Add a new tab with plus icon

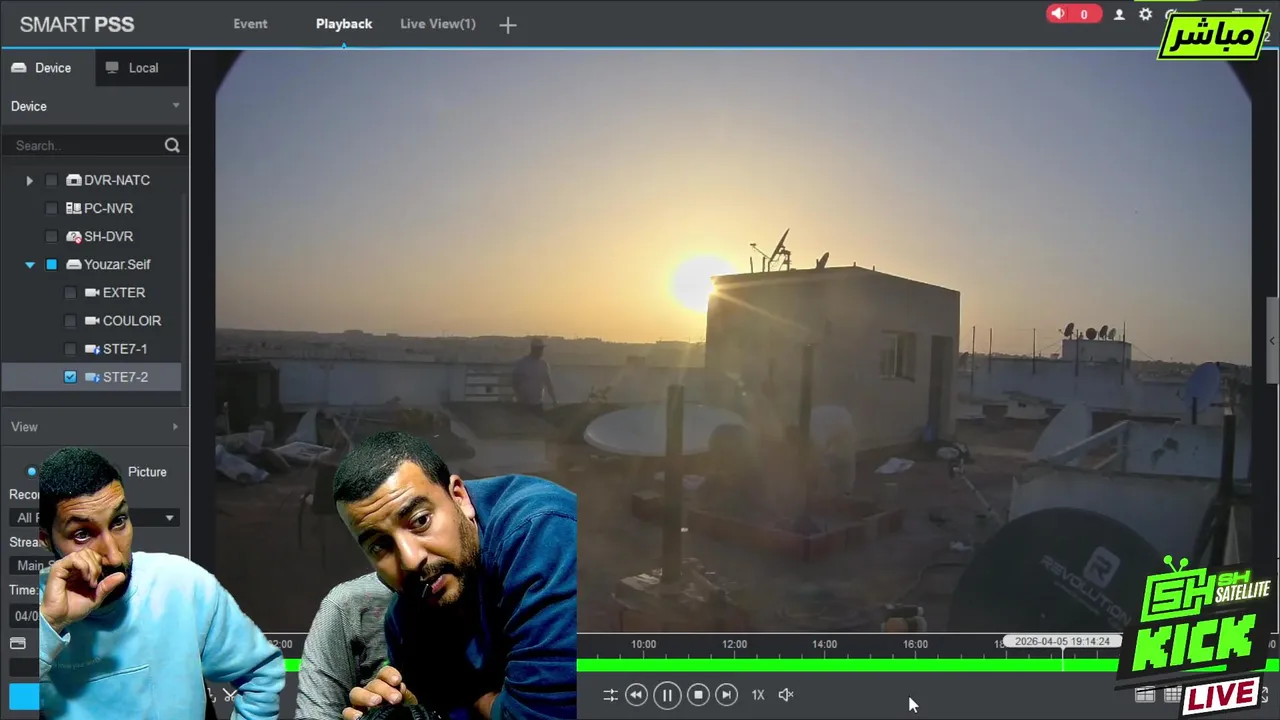click(508, 25)
